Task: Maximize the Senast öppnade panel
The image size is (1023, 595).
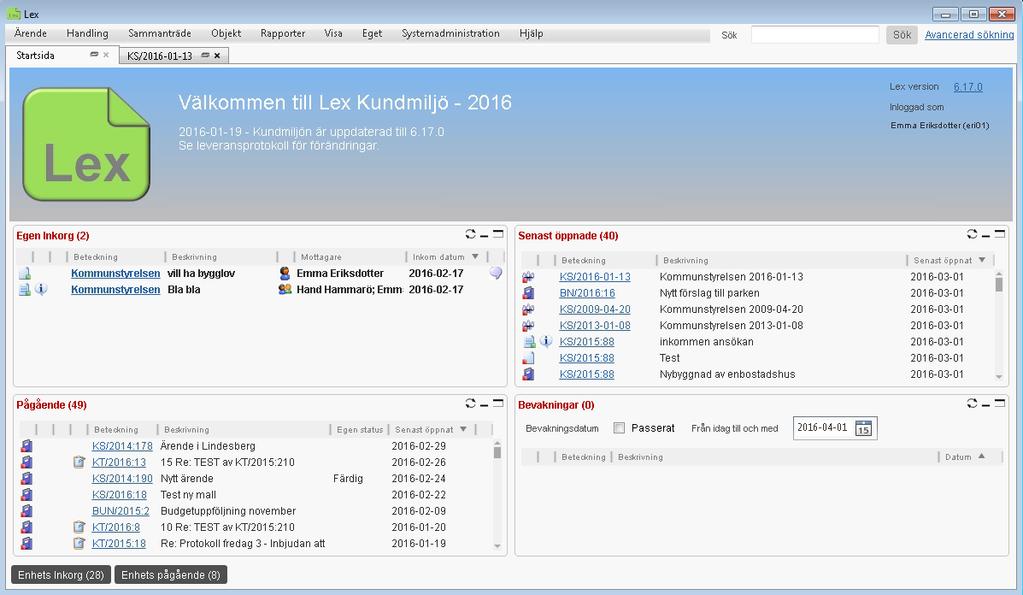Action: coord(1000,233)
